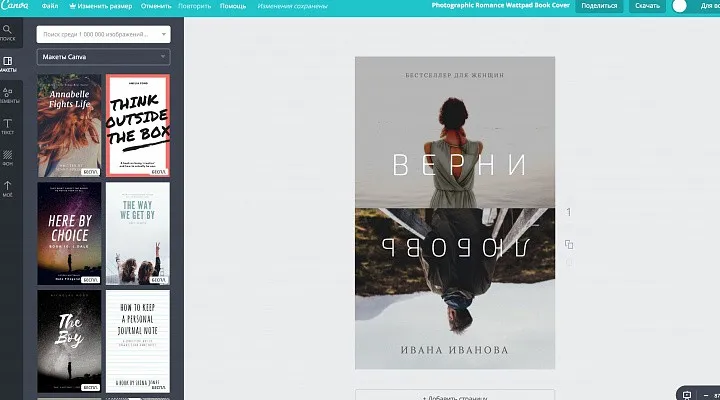720x400 pixels.
Task: Click the duplicate page icon beside canvas
Action: [568, 244]
